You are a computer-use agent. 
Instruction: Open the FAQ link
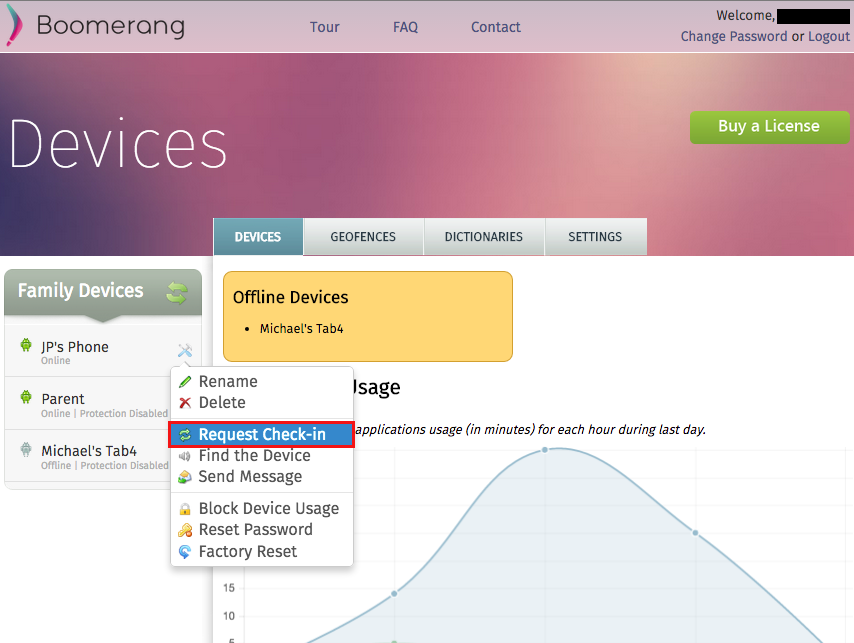click(x=406, y=27)
